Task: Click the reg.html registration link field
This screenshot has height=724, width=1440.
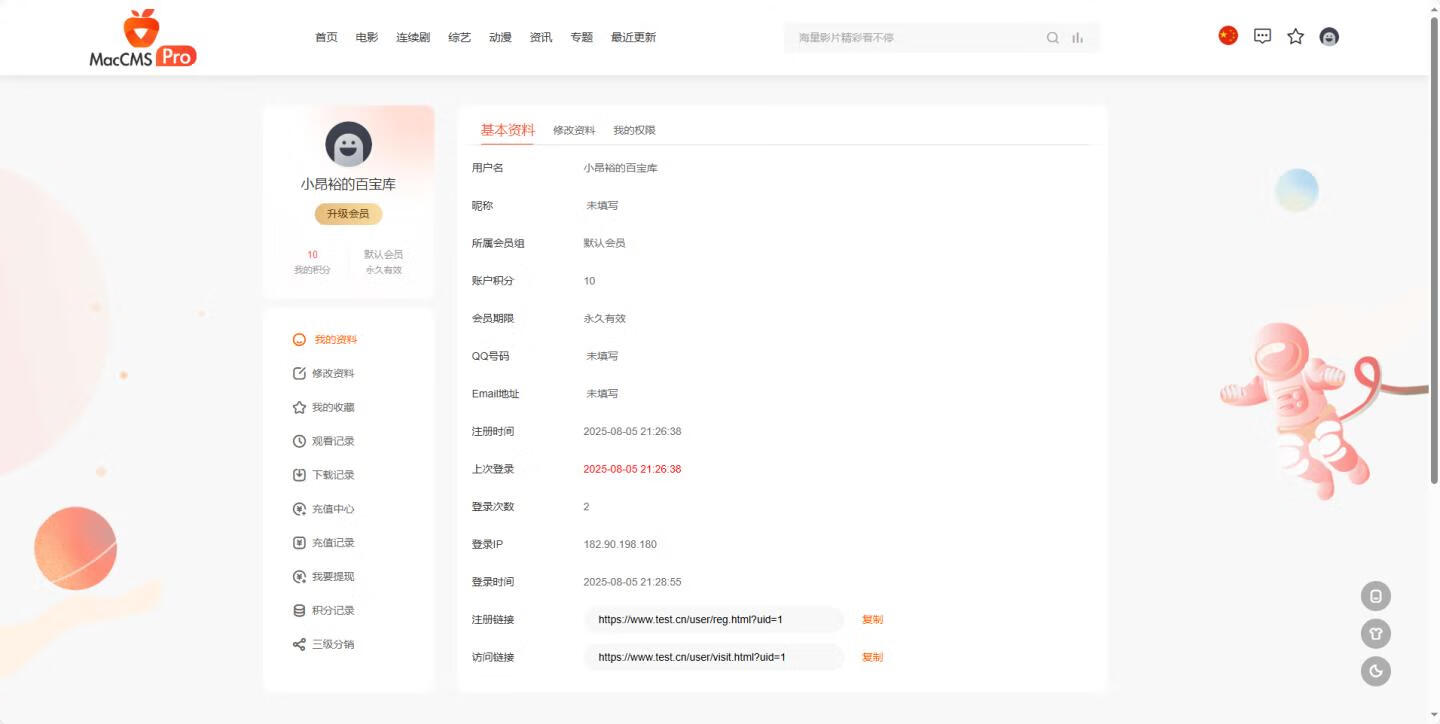Action: point(714,620)
